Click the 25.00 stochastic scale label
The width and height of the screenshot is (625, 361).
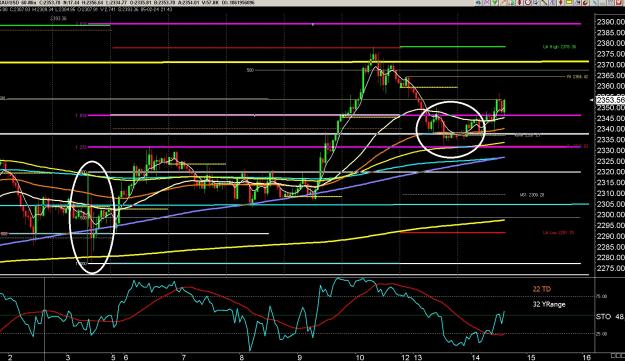click(x=601, y=334)
